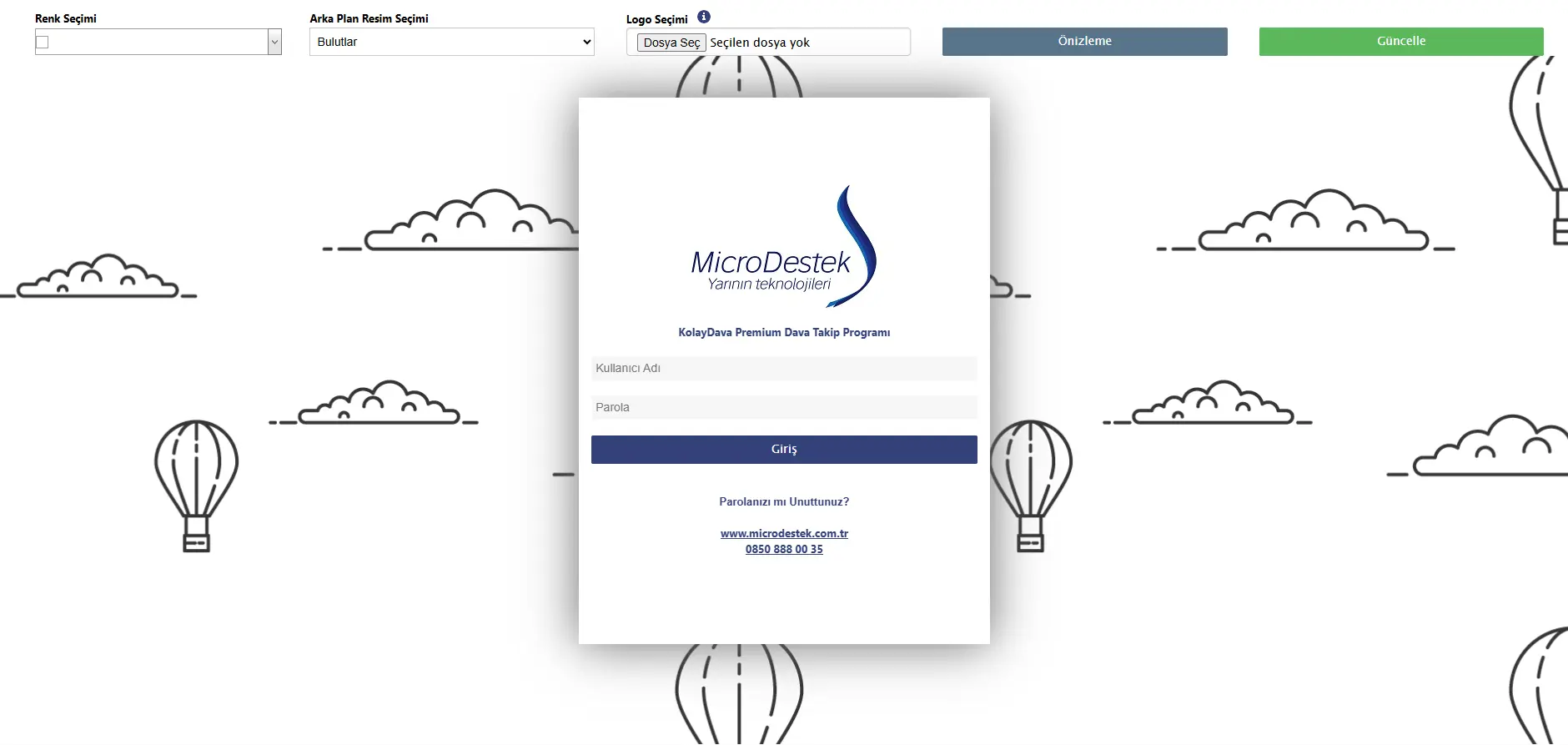
Task: Open the Bulutlar background image dropdown
Action: click(451, 42)
